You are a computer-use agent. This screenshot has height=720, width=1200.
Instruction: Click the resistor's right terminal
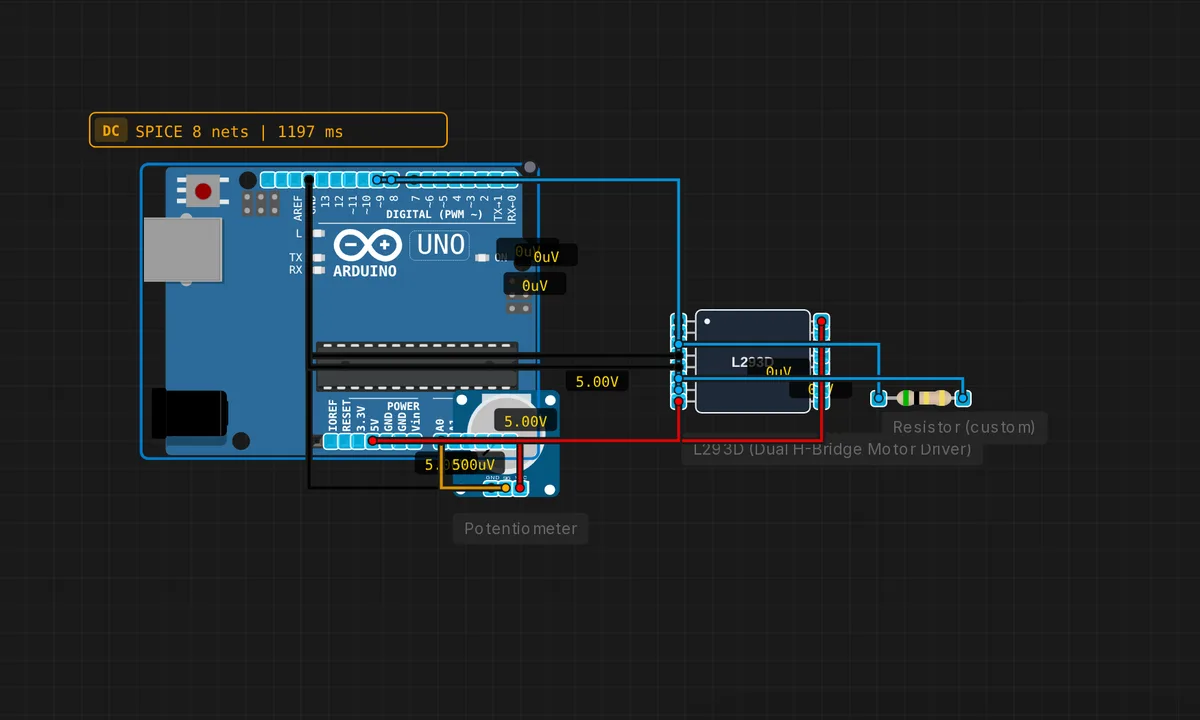[963, 399]
